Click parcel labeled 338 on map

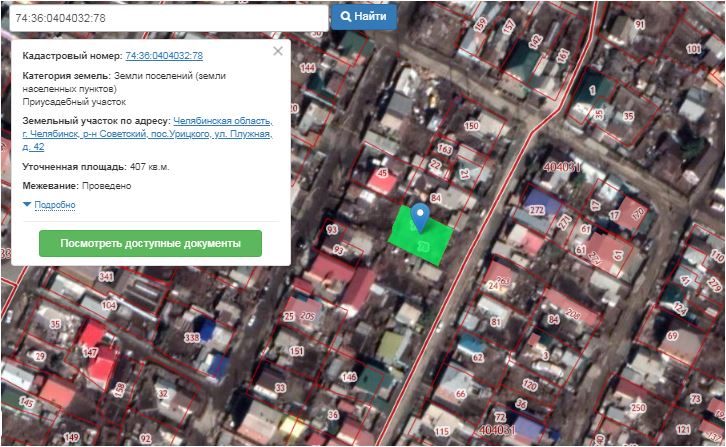(x=192, y=340)
